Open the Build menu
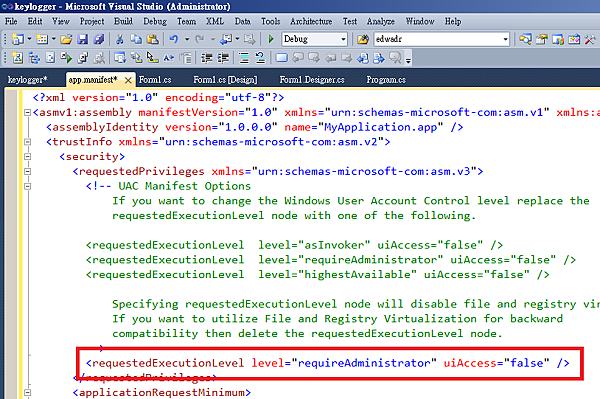The height and width of the screenshot is (399, 600). pos(123,21)
